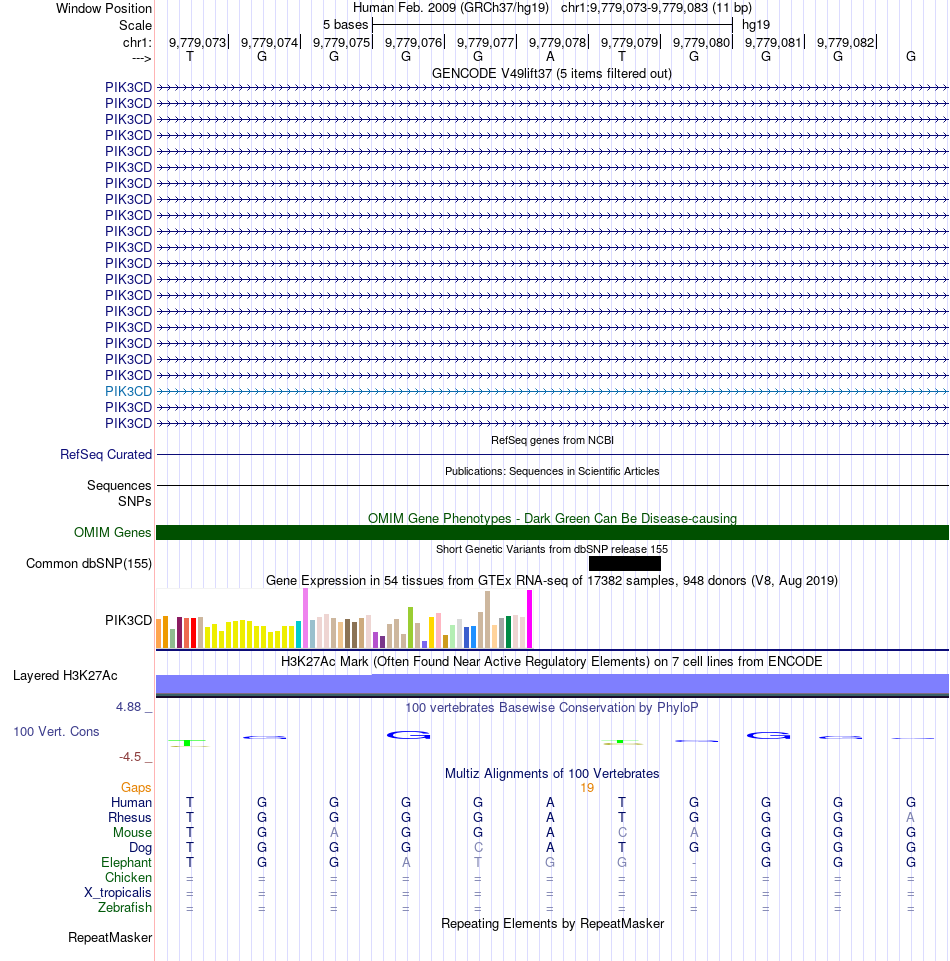The width and height of the screenshot is (950, 961).
Task: Click the GTEx Gene Expression track title
Action: 552,580
